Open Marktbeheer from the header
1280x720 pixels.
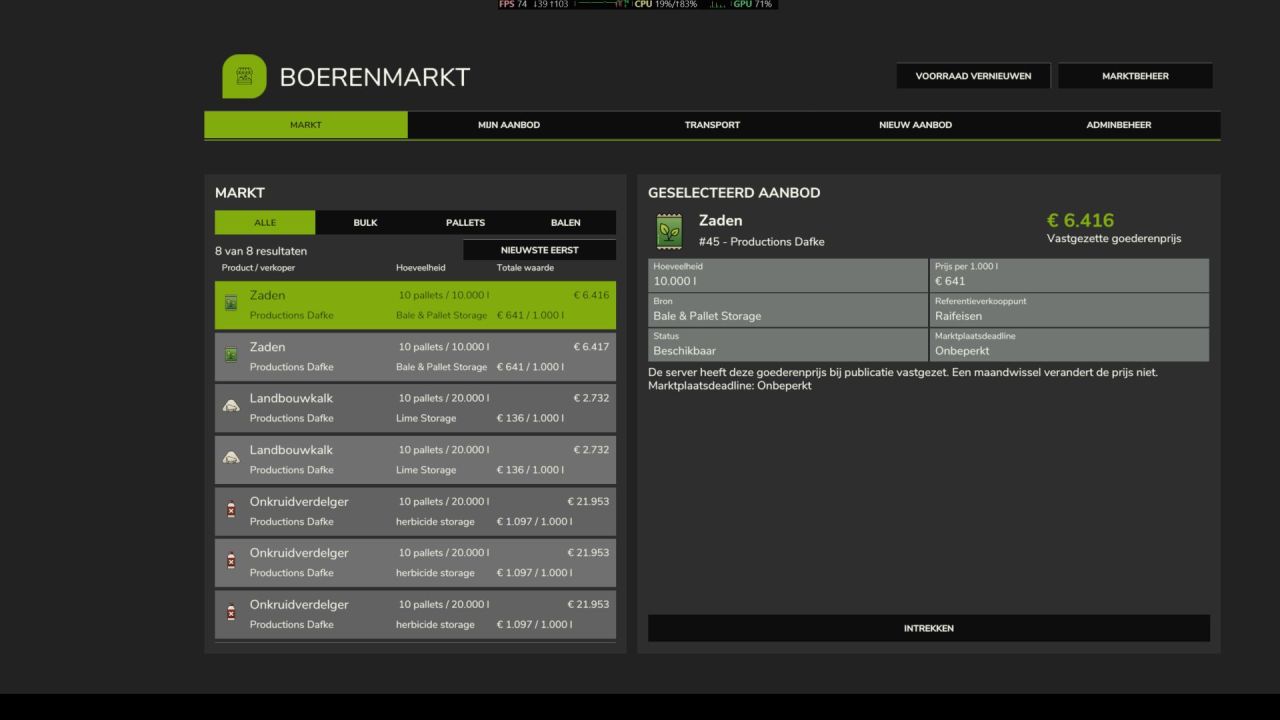pos(1135,76)
